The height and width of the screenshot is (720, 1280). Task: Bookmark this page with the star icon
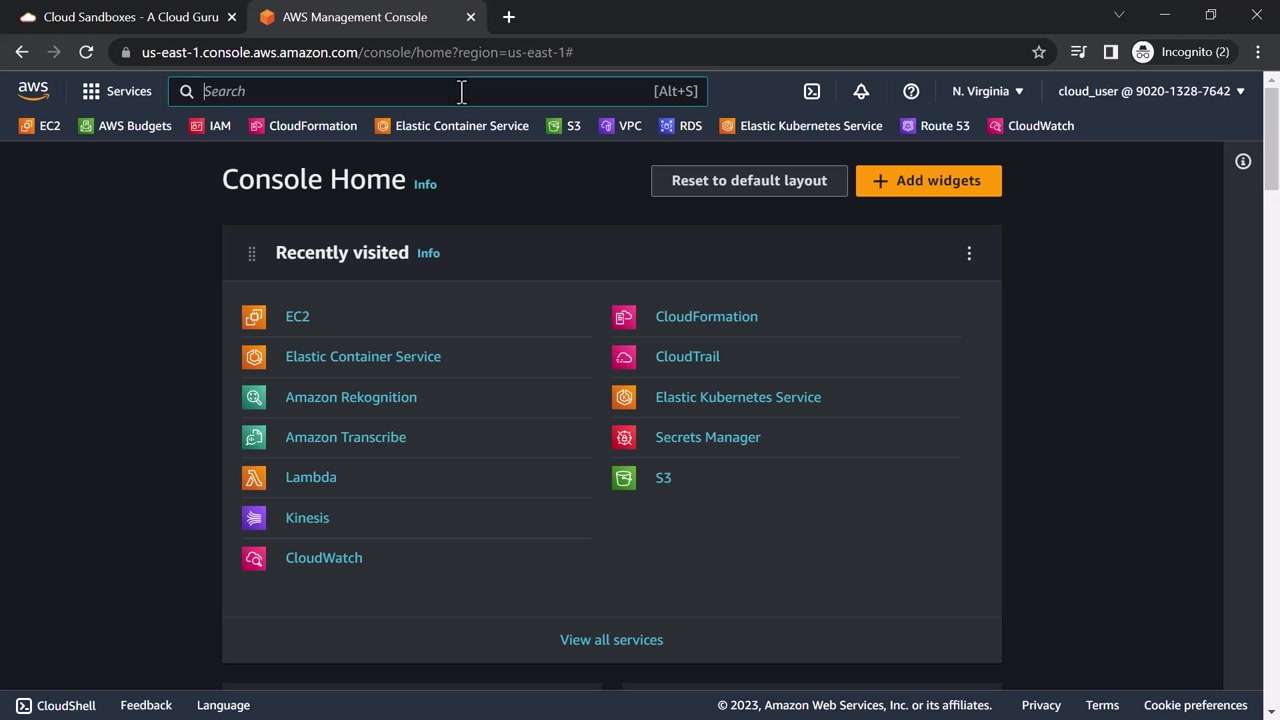(x=1039, y=52)
